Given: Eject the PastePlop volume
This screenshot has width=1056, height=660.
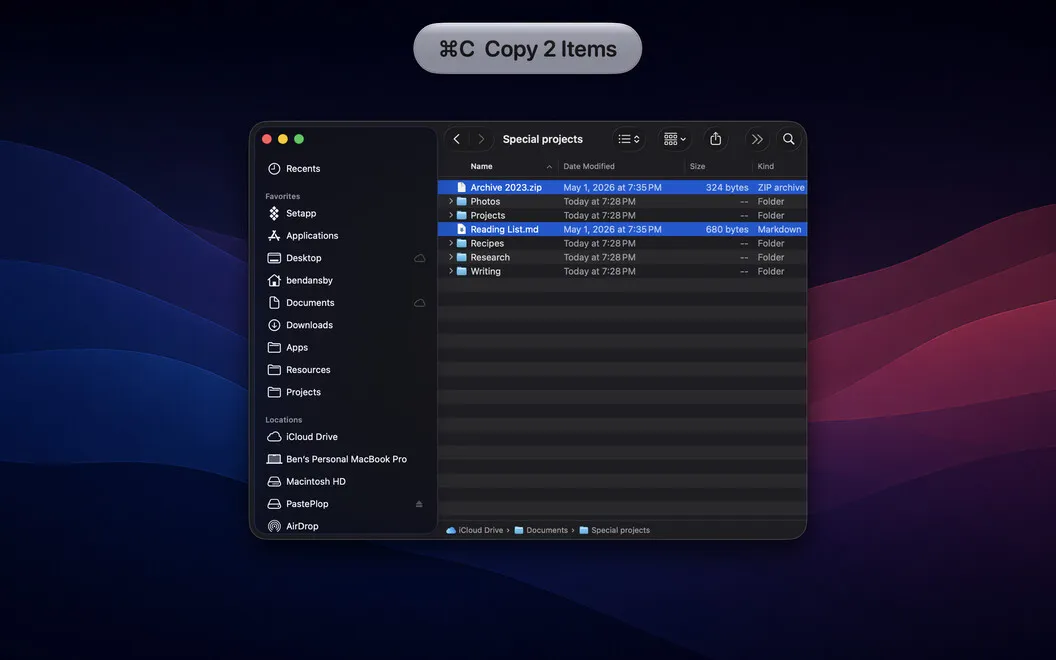Looking at the screenshot, I should [x=419, y=504].
